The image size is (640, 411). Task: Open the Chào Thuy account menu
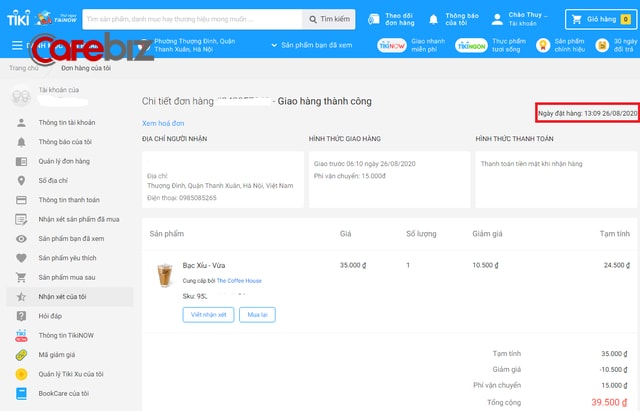(x=519, y=19)
